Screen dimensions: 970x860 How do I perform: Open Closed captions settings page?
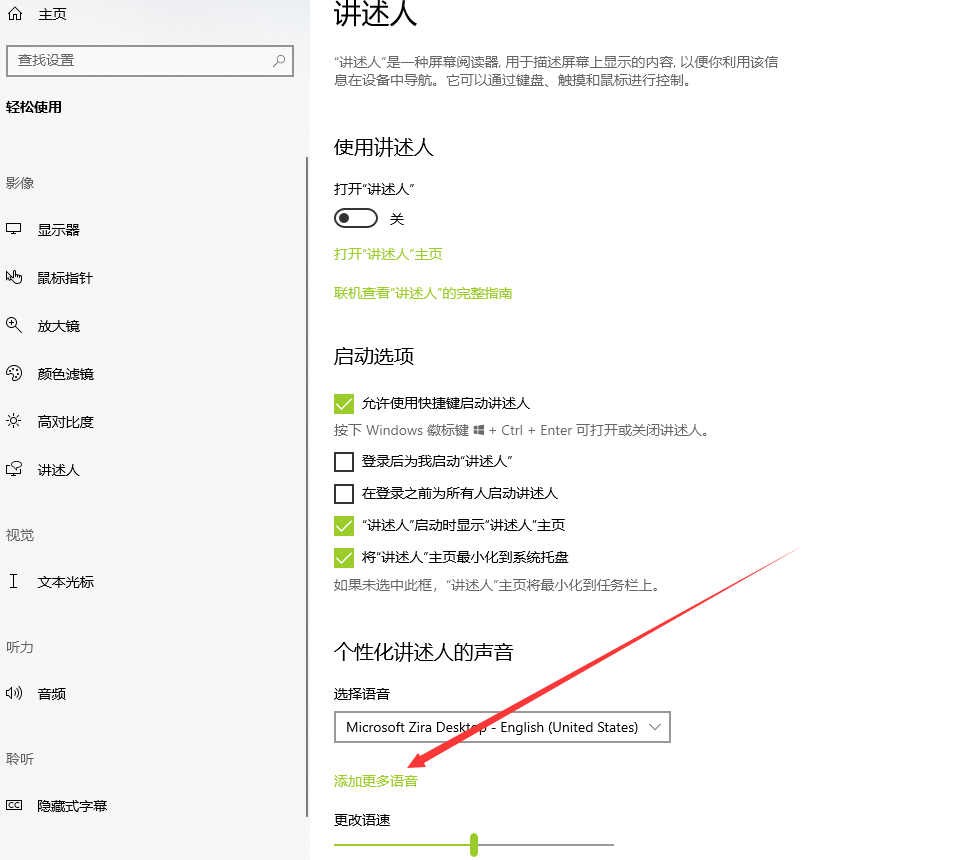72,805
